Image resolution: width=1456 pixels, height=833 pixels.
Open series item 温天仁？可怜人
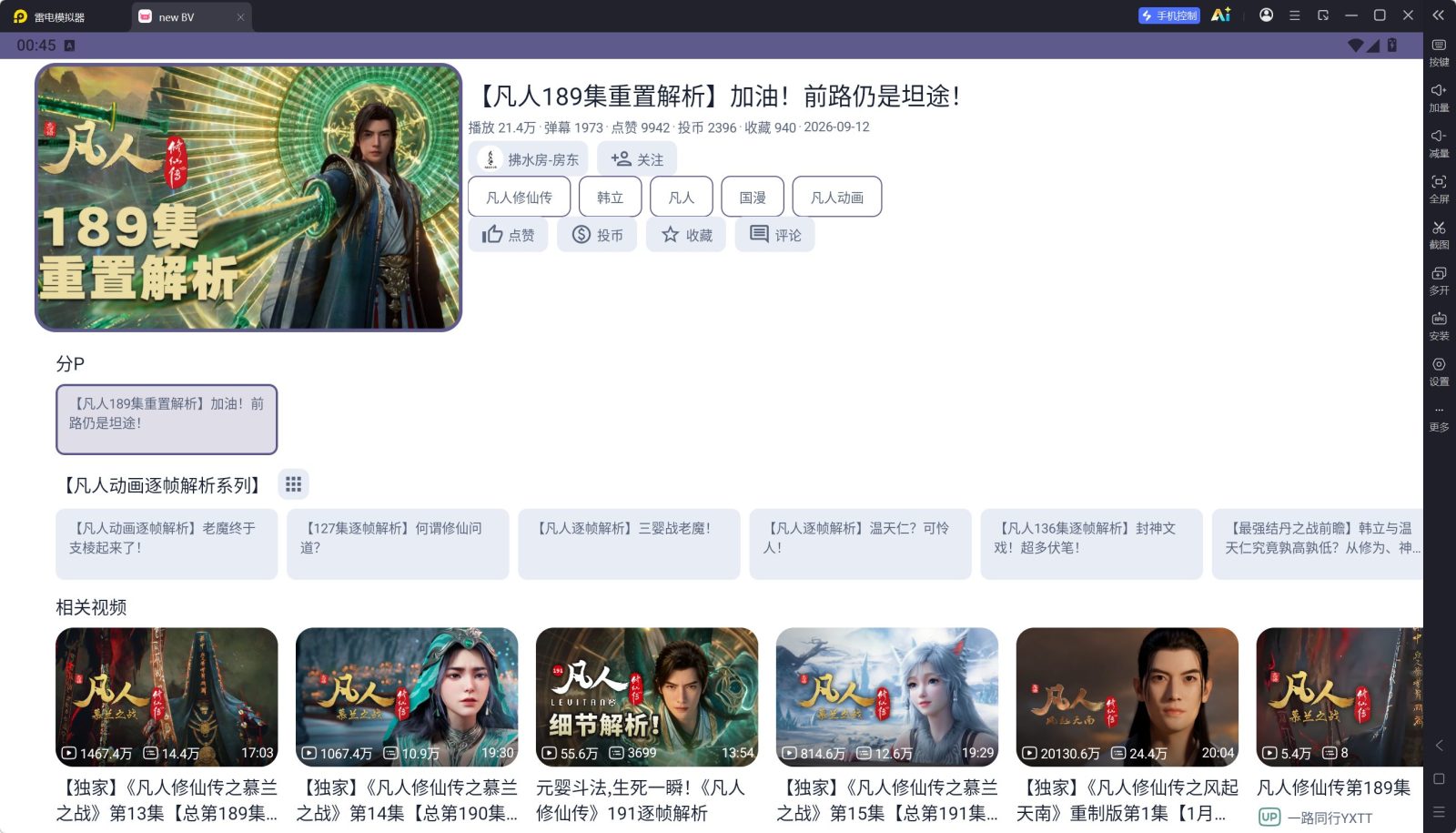coord(860,544)
